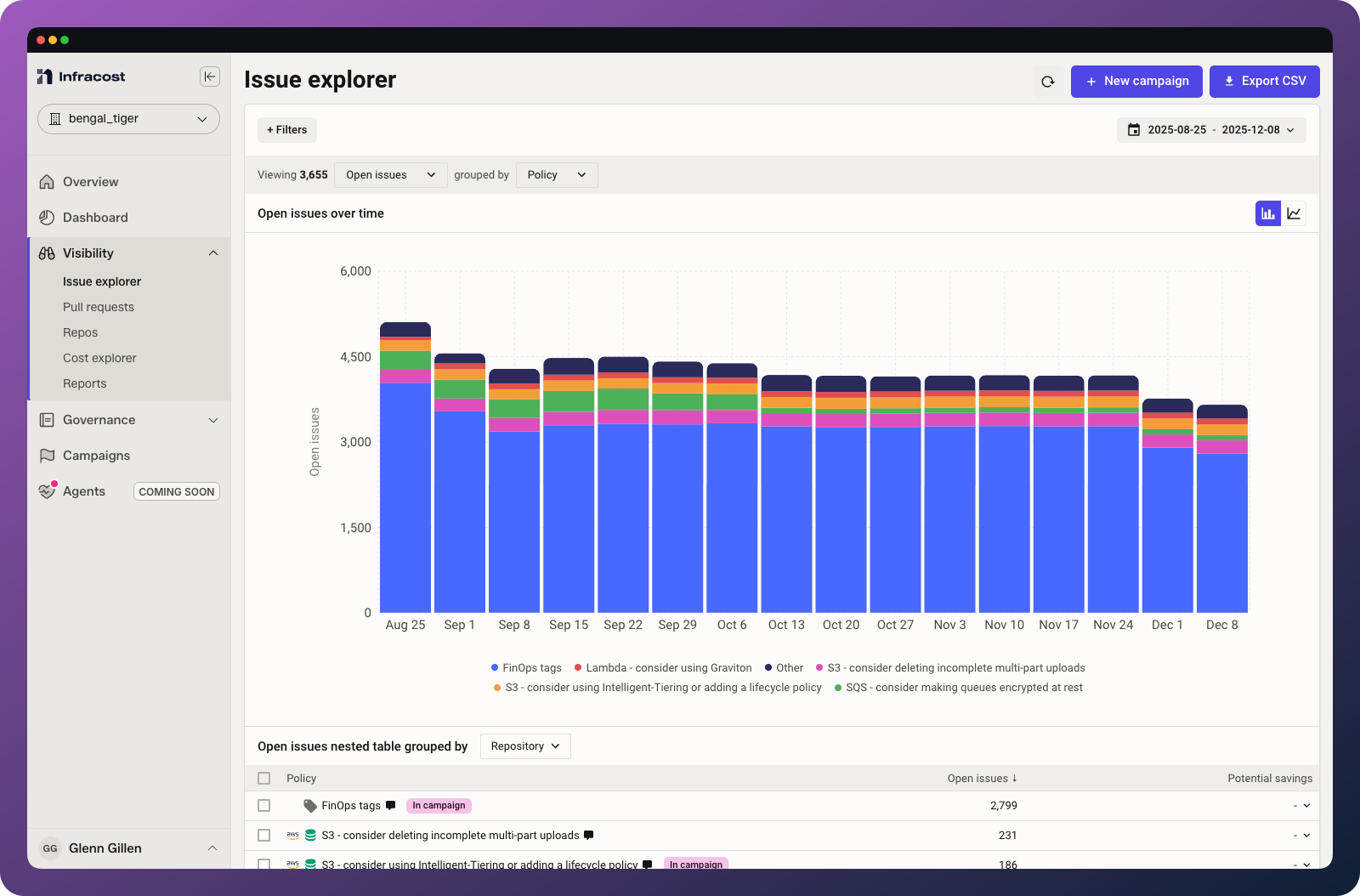Click the calendar icon in date range
Viewport: 1360px width, 896px height.
point(1134,130)
